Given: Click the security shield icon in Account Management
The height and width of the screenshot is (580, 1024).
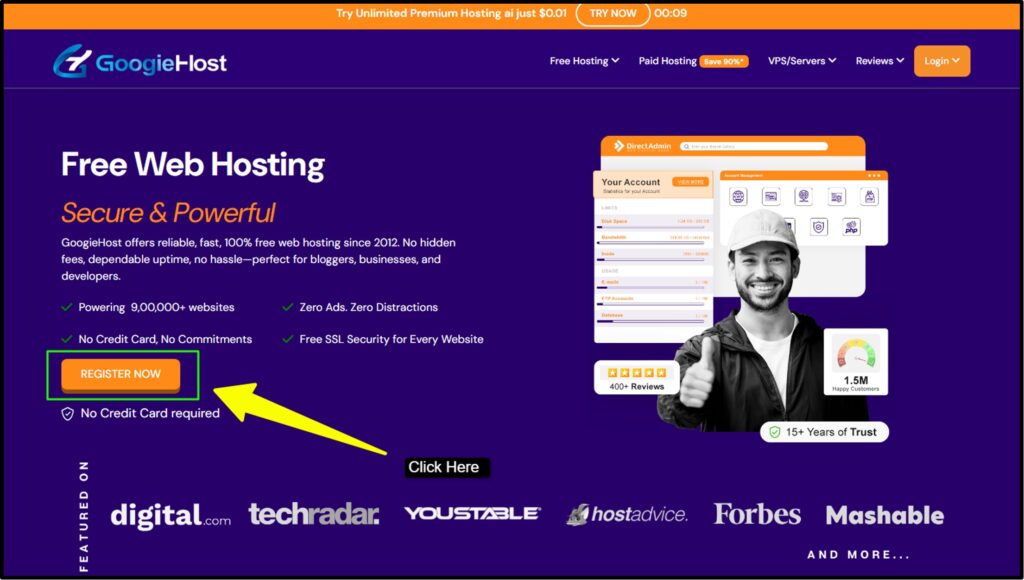Looking at the screenshot, I should click(818, 227).
